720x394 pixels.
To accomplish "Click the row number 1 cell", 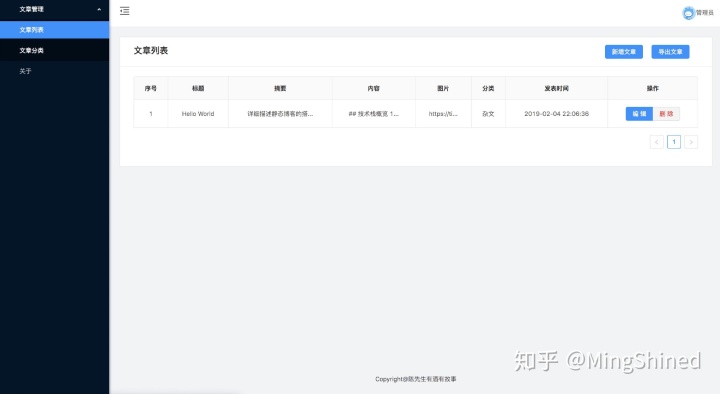I will 151,114.
